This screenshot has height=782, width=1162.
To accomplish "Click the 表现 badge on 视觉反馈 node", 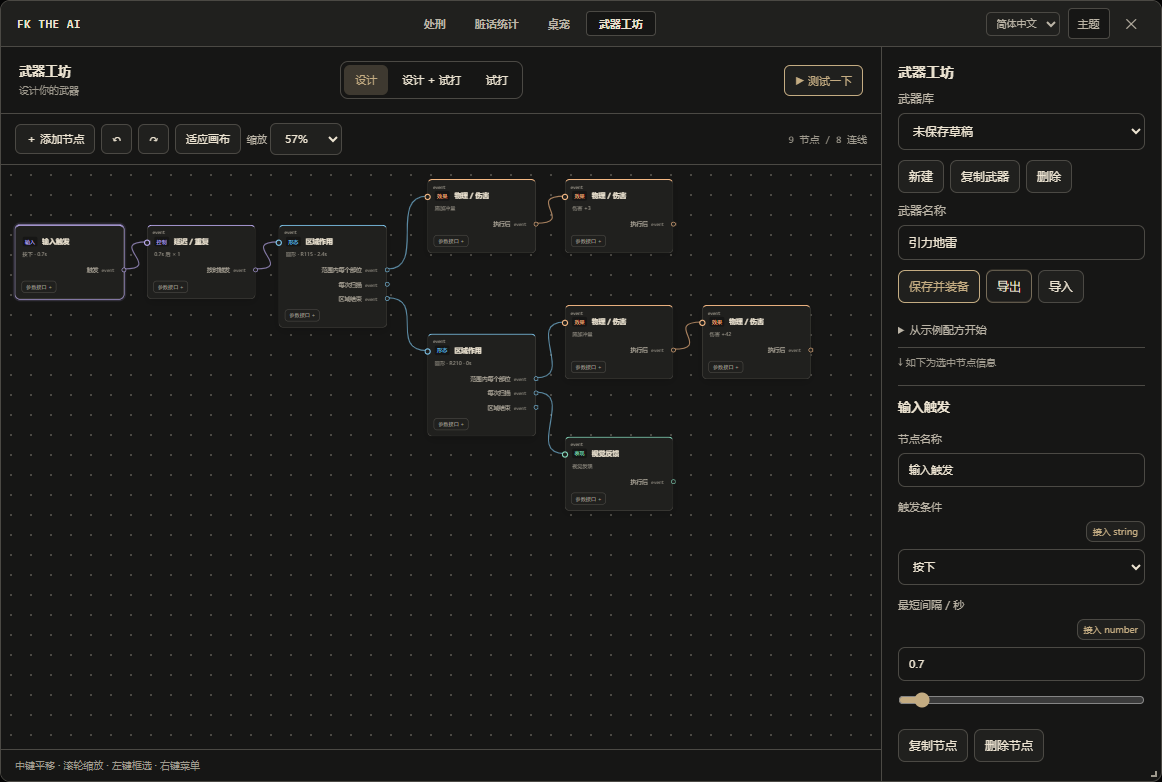I will click(580, 454).
